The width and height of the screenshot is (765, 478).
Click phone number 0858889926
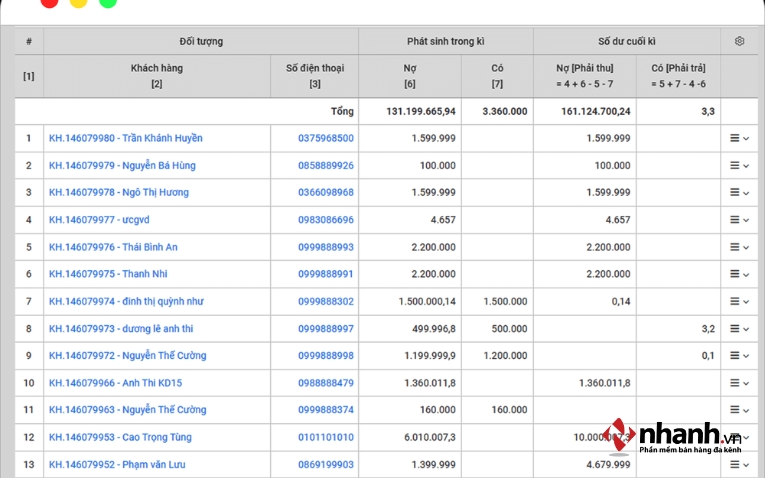(325, 165)
